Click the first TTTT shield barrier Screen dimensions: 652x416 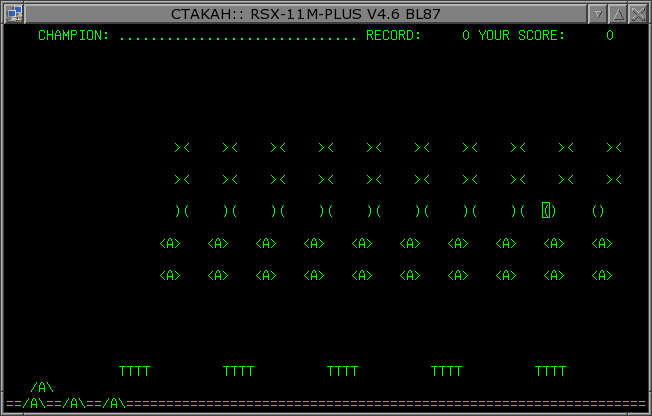134,371
